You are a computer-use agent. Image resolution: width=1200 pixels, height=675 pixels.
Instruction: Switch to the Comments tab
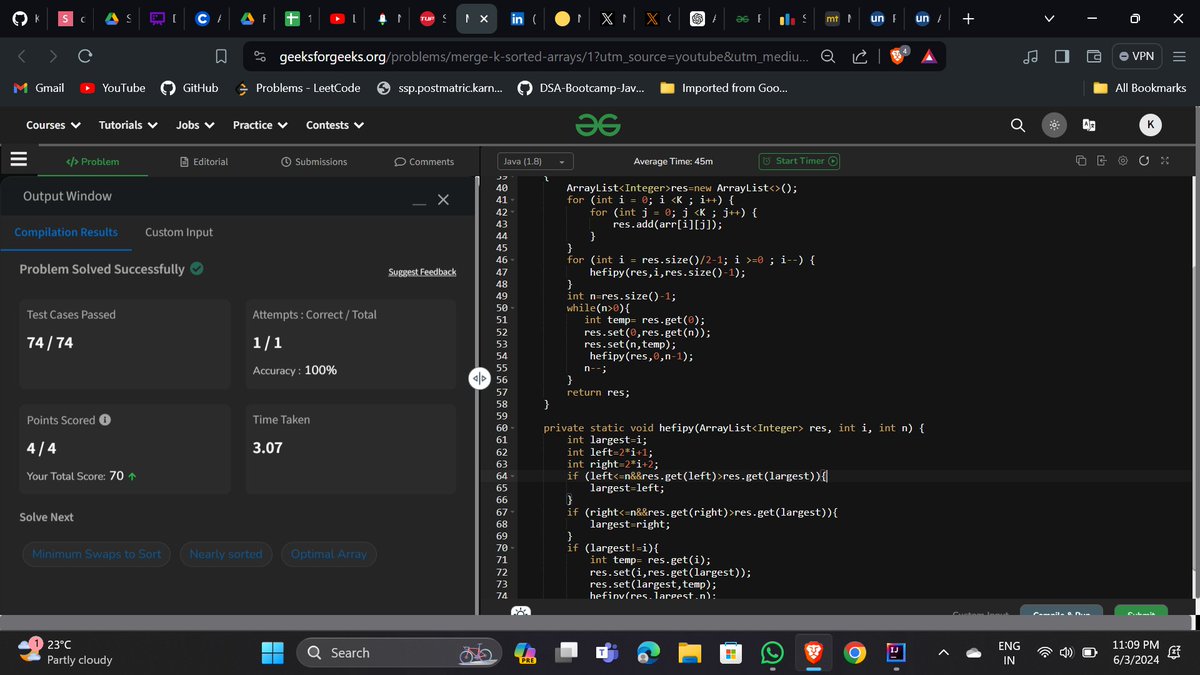[x=424, y=161]
